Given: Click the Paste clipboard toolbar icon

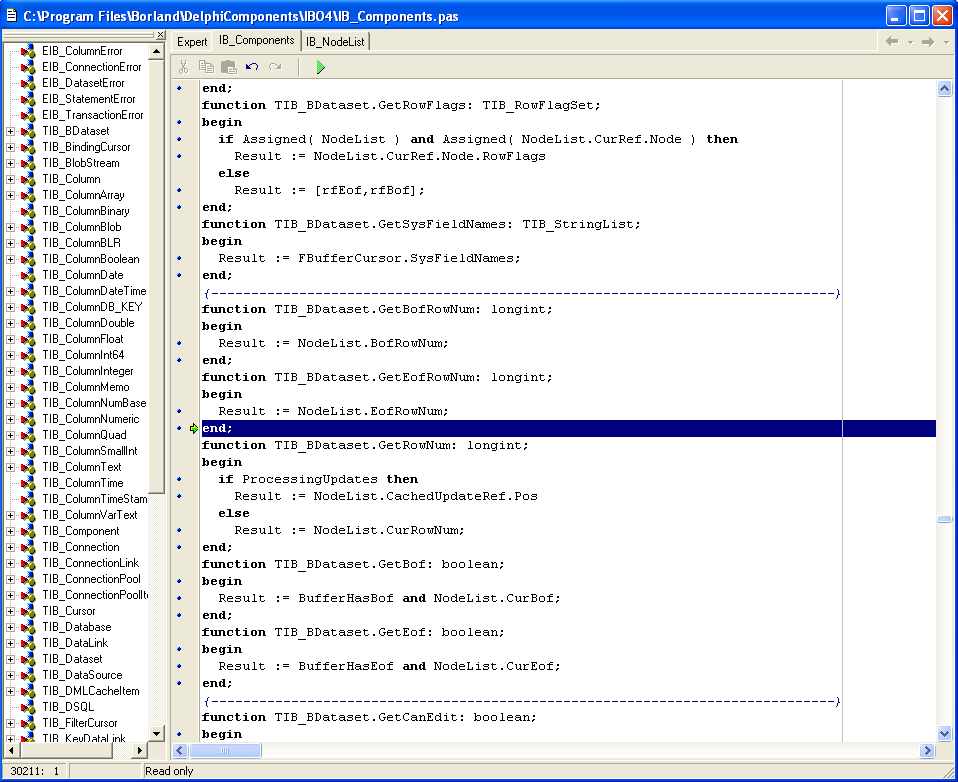Looking at the screenshot, I should tap(229, 67).
